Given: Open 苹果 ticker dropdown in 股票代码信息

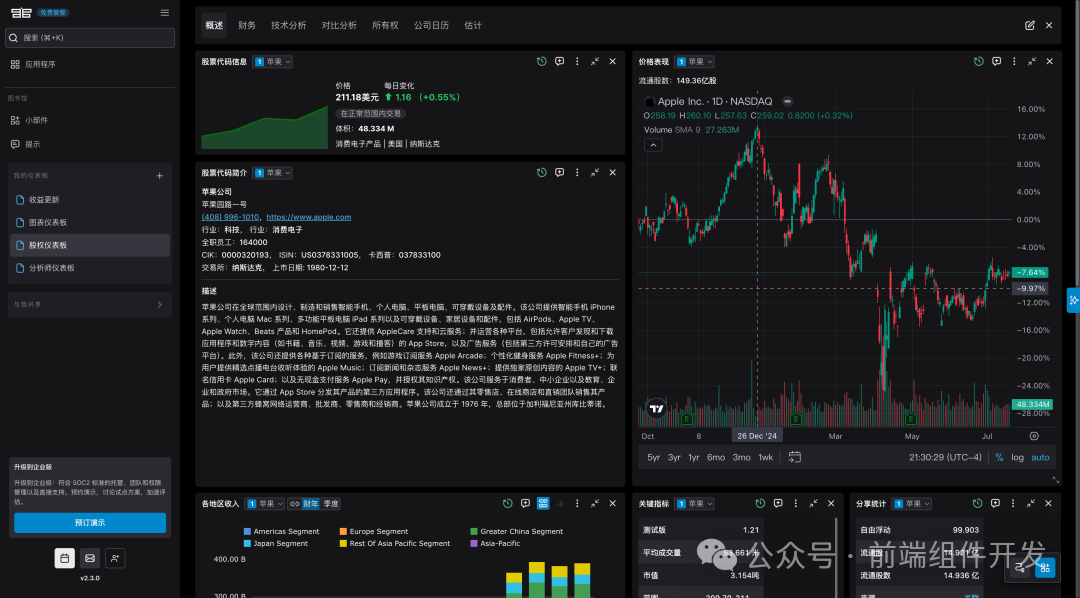Looking at the screenshot, I should (x=273, y=62).
